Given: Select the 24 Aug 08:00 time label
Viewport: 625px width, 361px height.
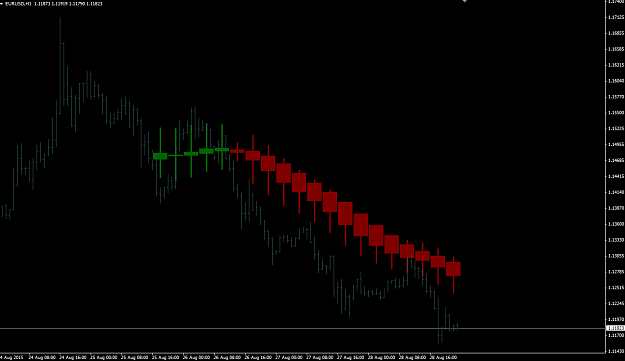Looking at the screenshot, I should tap(42, 357).
